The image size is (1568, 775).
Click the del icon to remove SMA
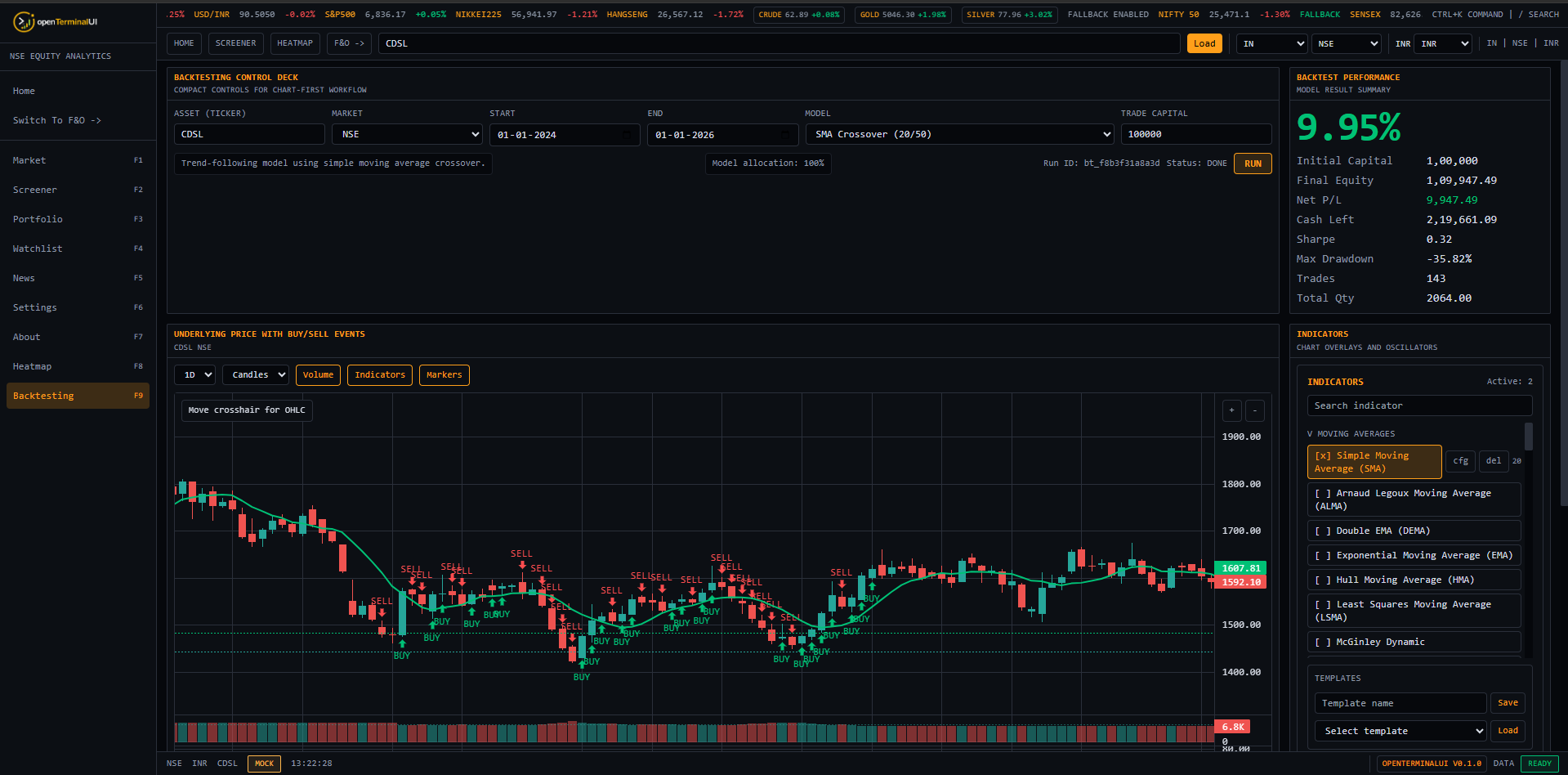click(x=1494, y=461)
